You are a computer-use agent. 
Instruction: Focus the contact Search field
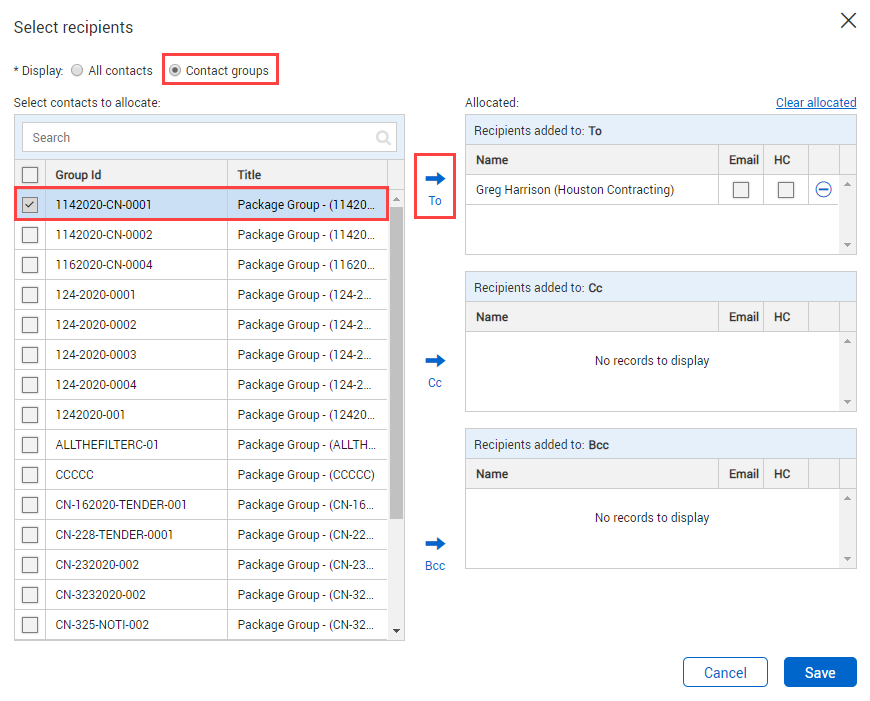point(209,137)
